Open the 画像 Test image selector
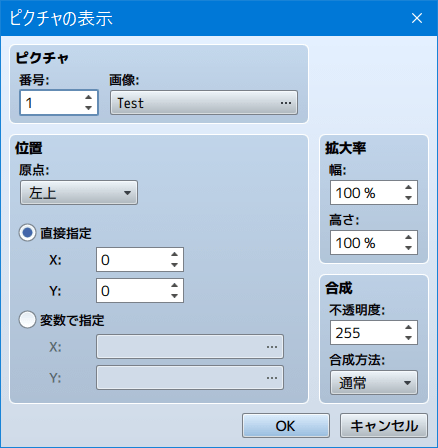438x448 pixels. coord(204,103)
